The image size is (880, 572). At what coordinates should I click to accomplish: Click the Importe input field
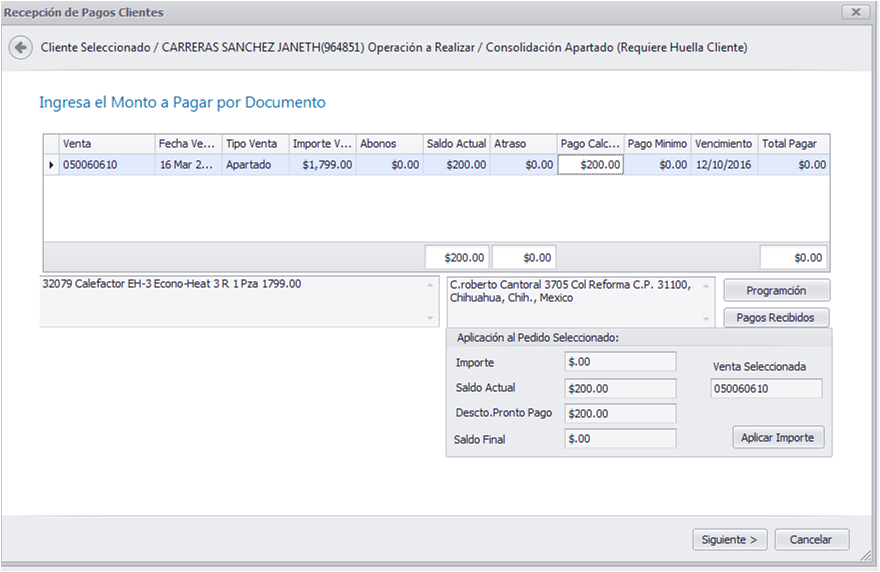click(x=620, y=362)
